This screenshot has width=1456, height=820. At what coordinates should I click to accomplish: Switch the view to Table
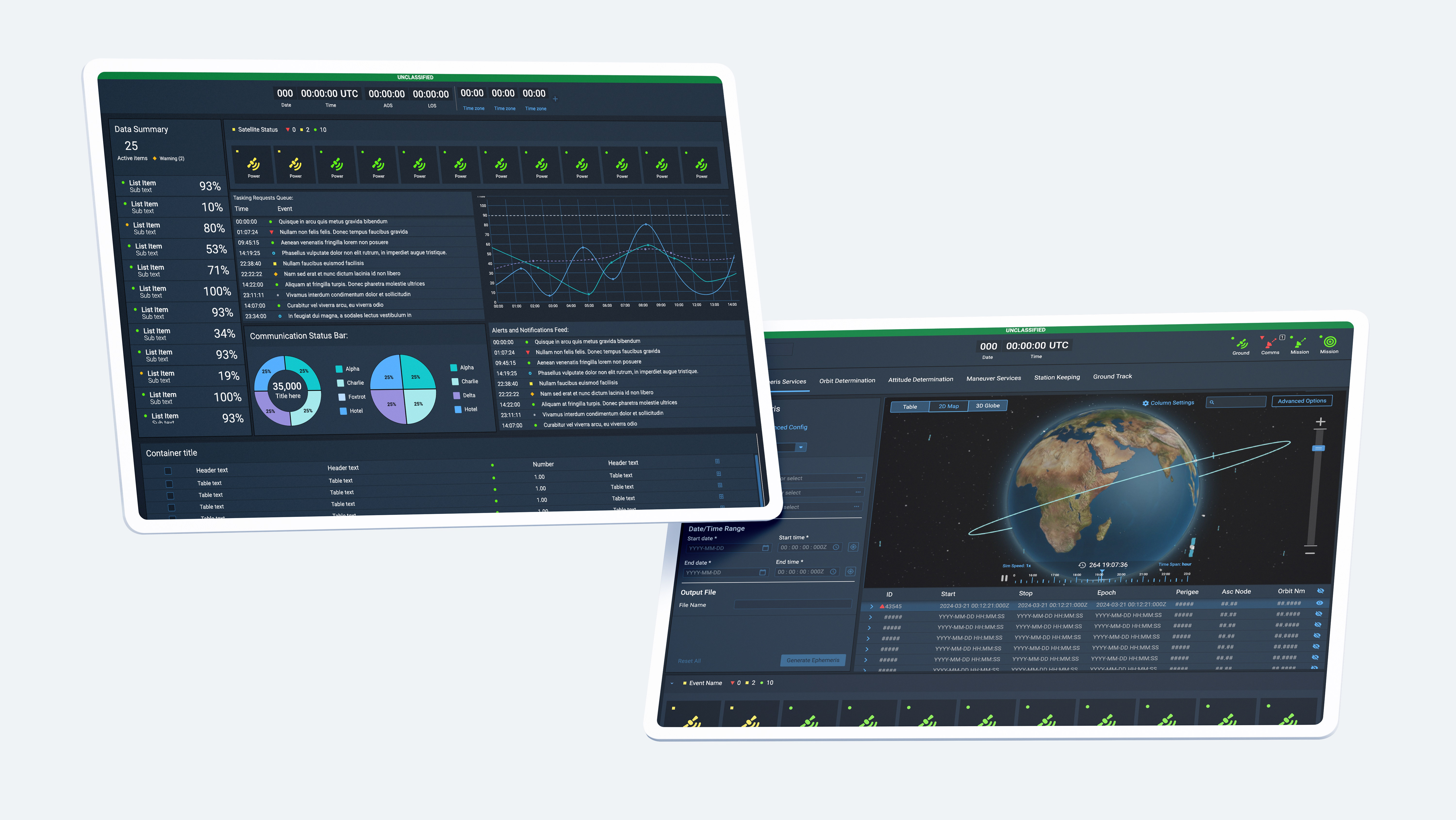pyautogui.click(x=910, y=407)
